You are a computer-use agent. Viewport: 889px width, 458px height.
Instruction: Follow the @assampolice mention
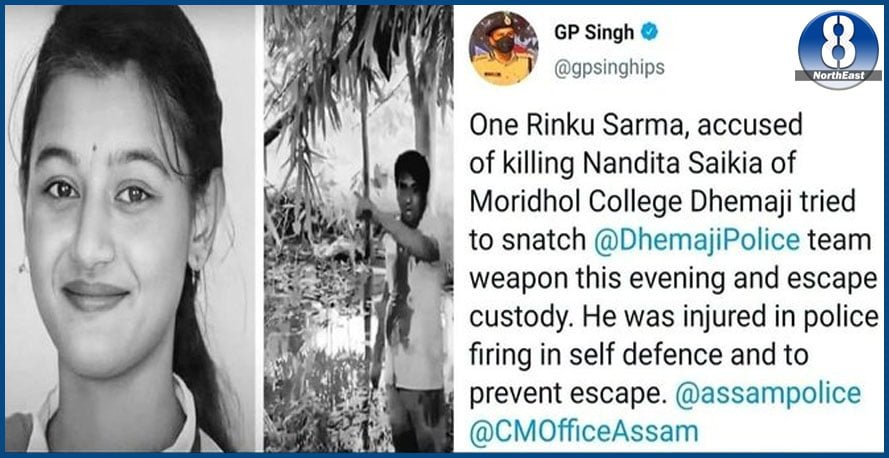click(768, 393)
